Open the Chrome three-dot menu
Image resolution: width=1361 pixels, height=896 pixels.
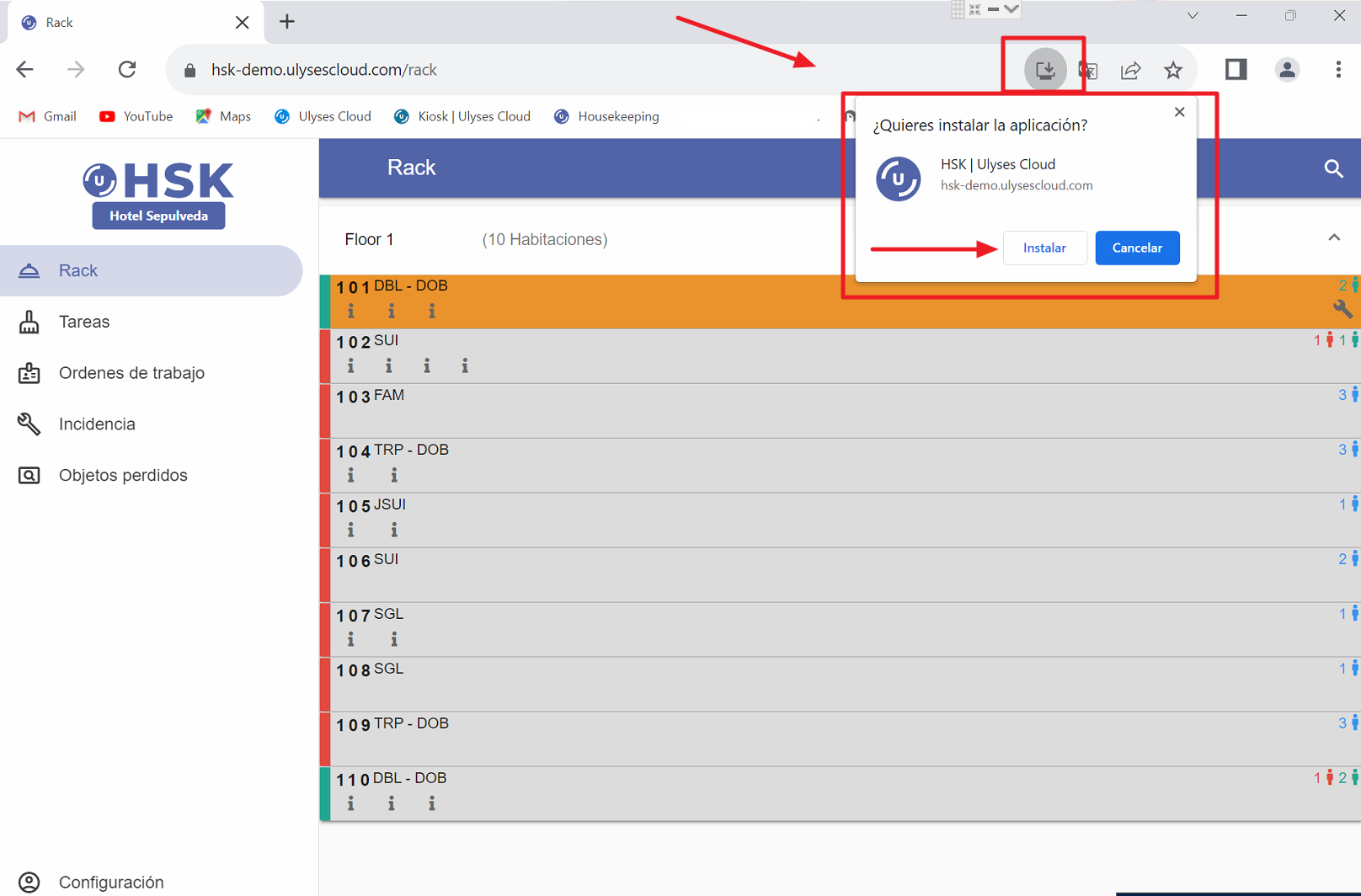click(x=1337, y=70)
